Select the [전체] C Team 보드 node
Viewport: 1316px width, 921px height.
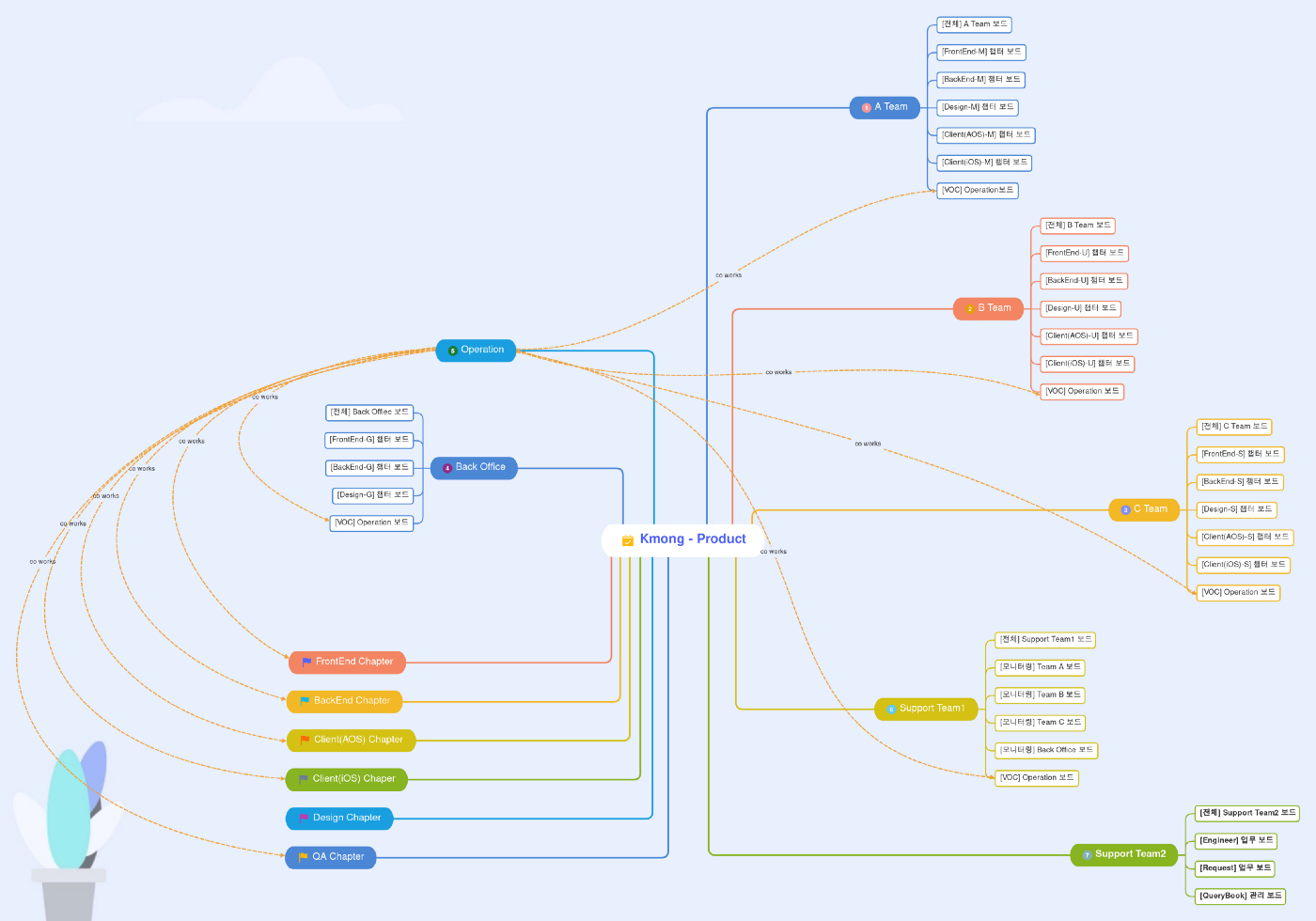point(1234,427)
